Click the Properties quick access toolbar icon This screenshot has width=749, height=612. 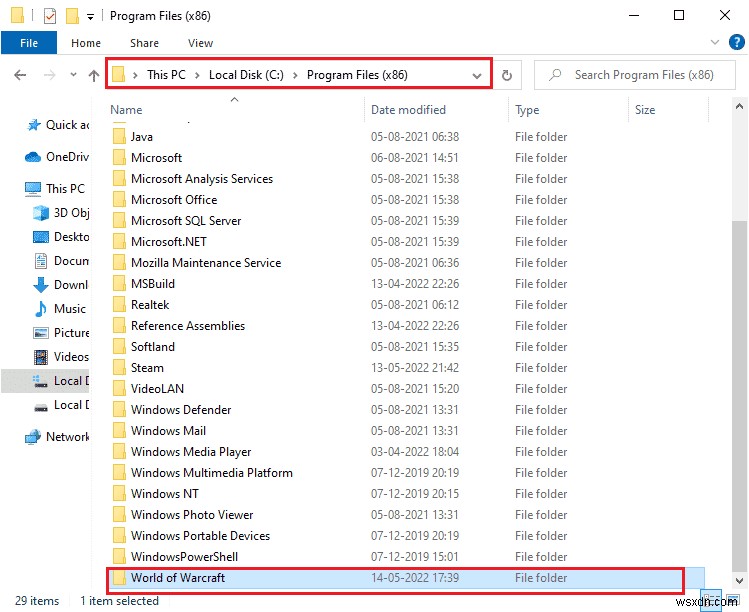pyautogui.click(x=50, y=16)
